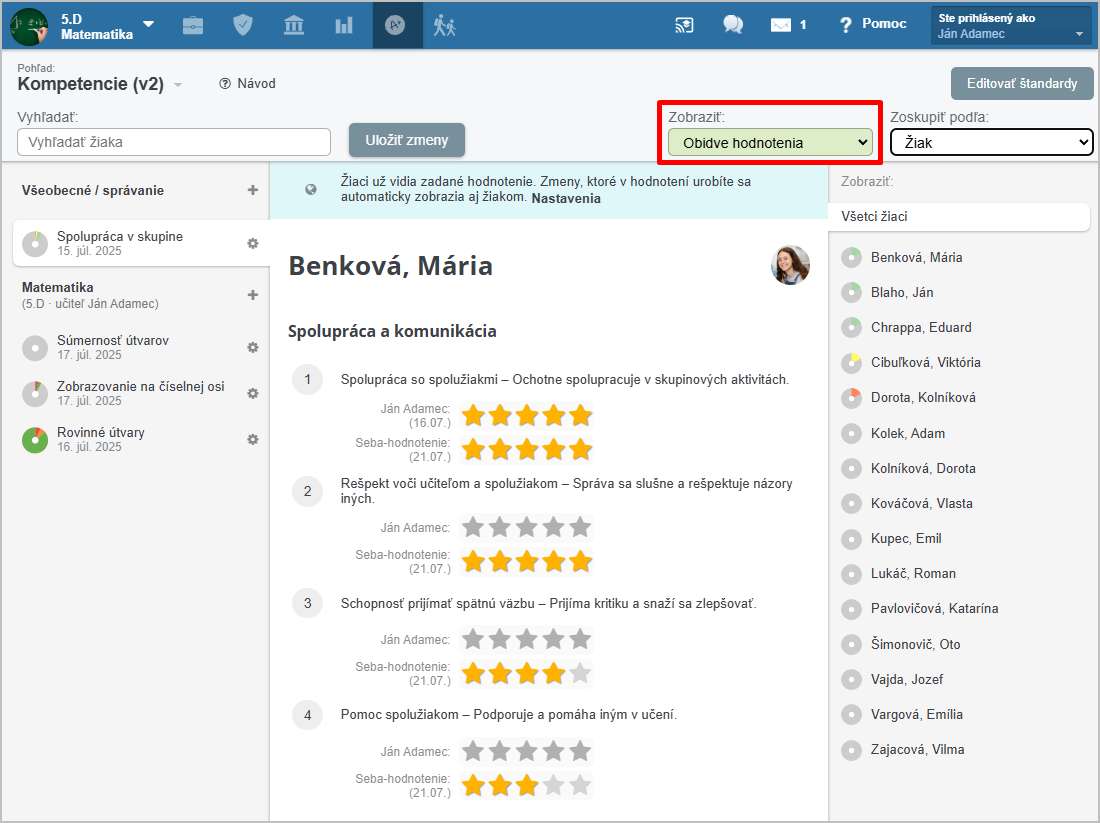The image size is (1100, 823).
Task: Open the Nastavenia link in the banner
Action: (x=566, y=199)
